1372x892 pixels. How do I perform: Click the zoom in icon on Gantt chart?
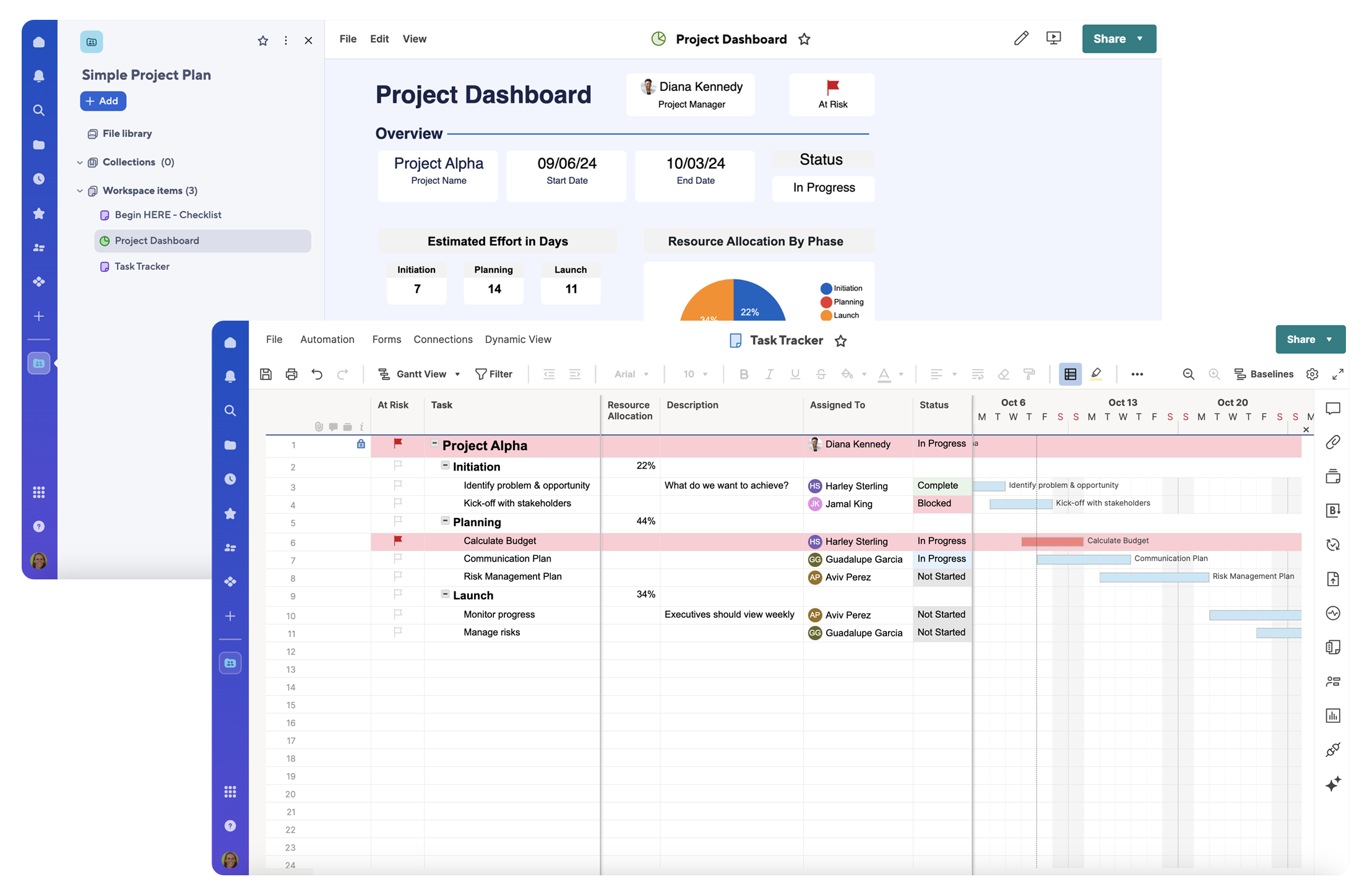click(1213, 374)
